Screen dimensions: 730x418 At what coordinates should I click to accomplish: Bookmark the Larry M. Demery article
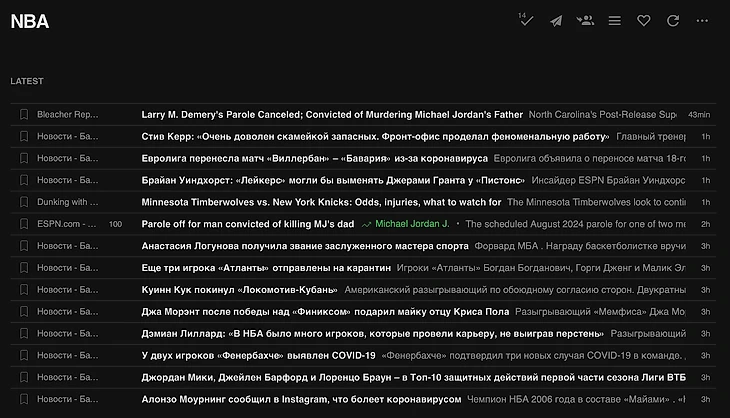click(24, 115)
